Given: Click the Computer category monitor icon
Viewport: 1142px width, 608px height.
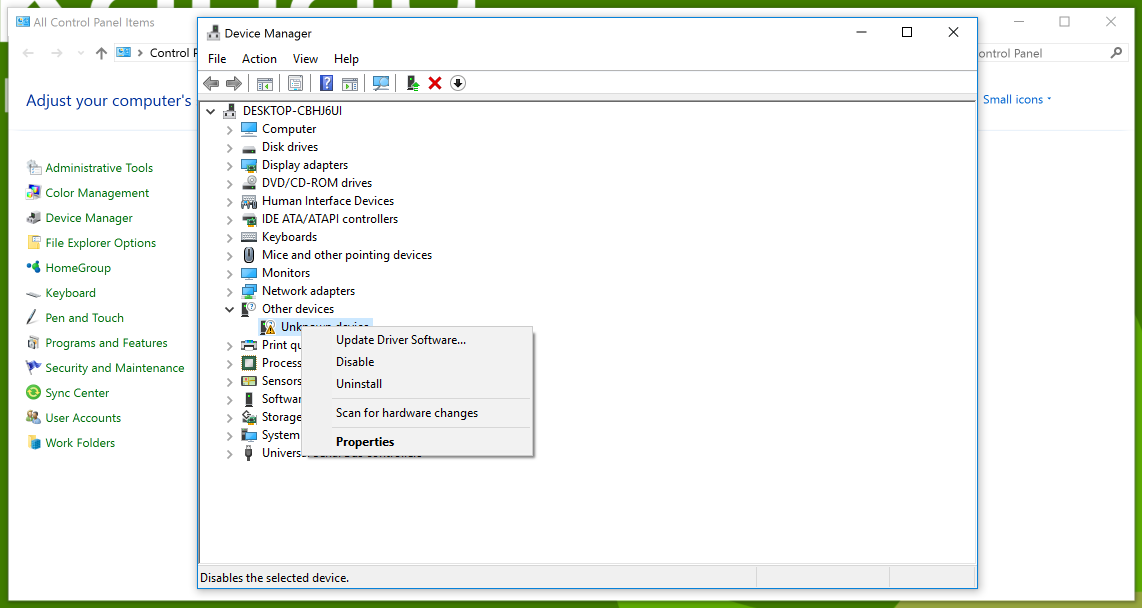Looking at the screenshot, I should pyautogui.click(x=249, y=129).
